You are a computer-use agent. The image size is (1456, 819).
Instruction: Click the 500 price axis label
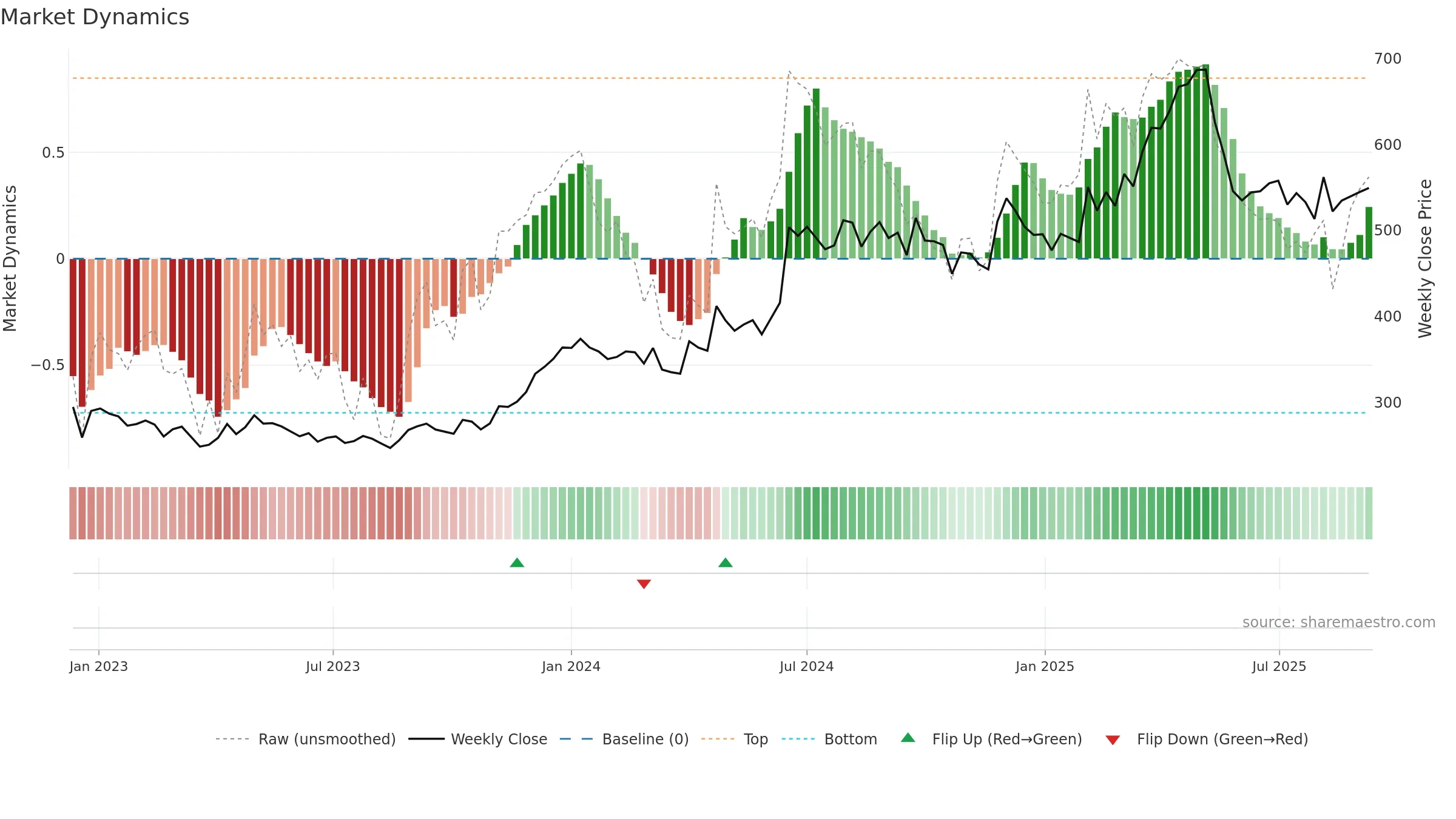click(1388, 231)
